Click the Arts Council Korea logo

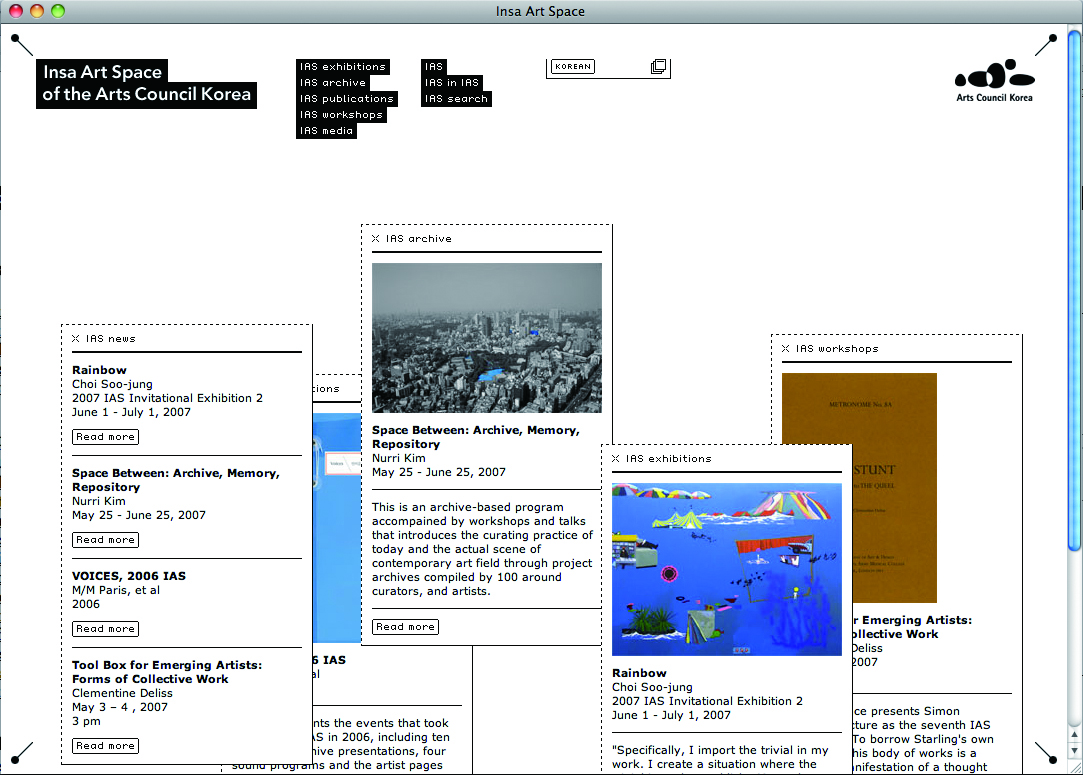(x=994, y=81)
